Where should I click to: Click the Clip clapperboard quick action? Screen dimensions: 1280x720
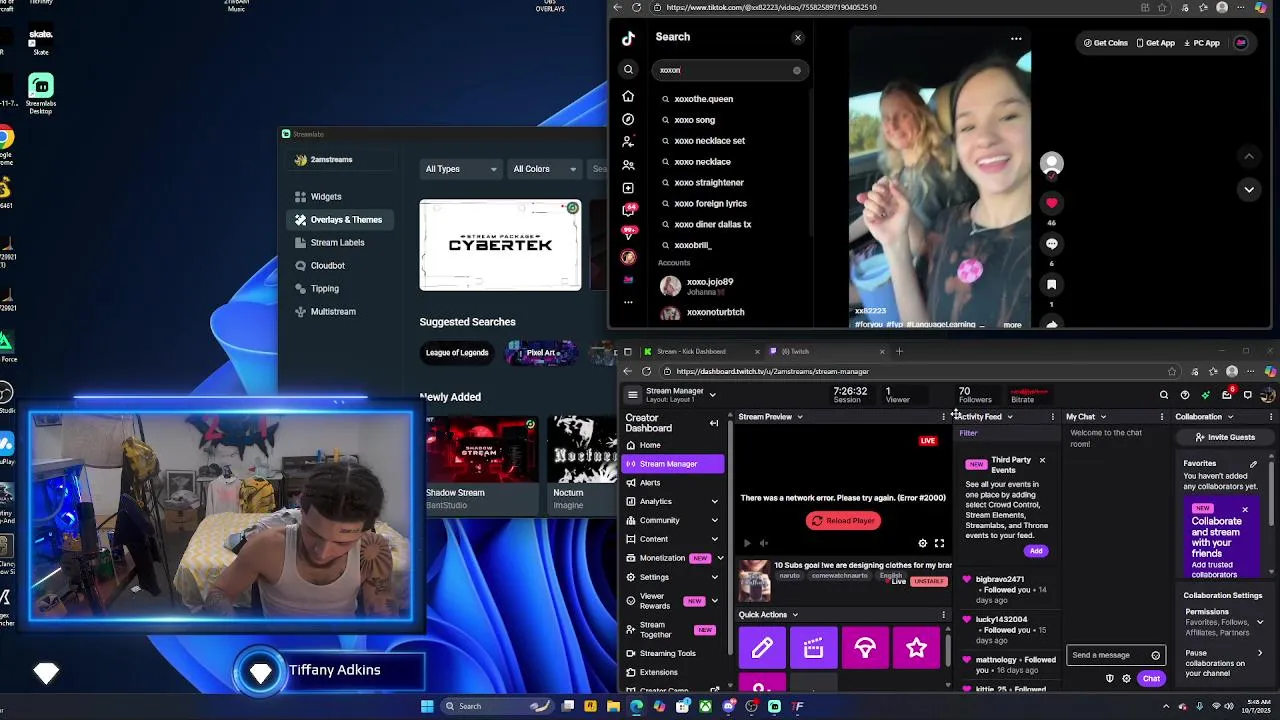814,648
